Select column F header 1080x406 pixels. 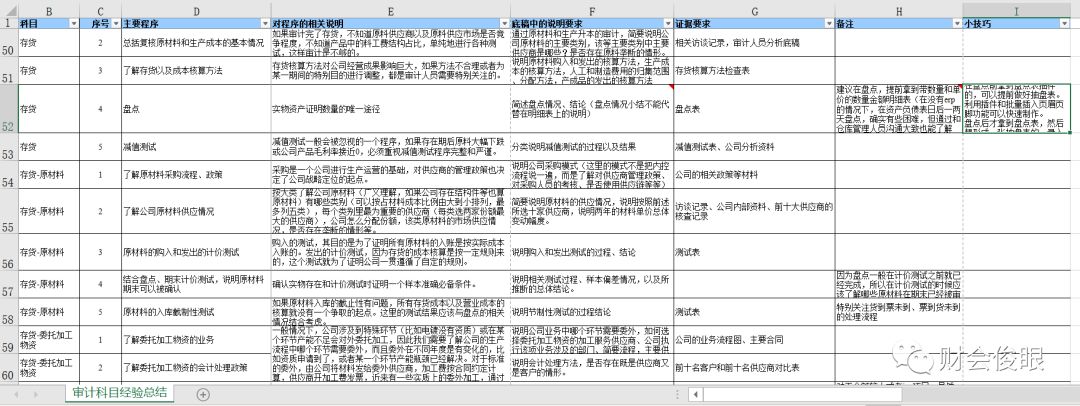592,12
